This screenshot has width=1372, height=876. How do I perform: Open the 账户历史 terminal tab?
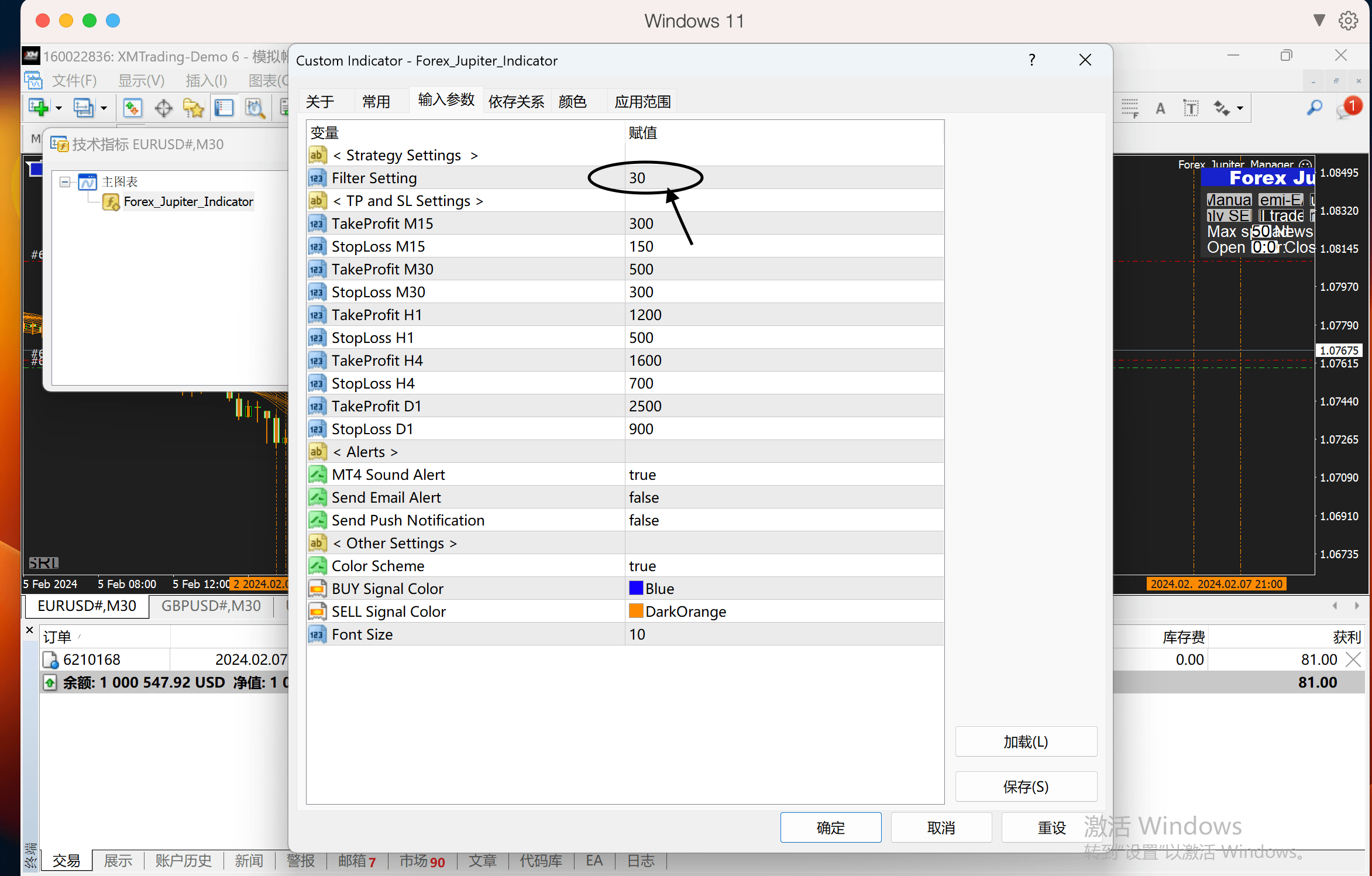tap(184, 861)
